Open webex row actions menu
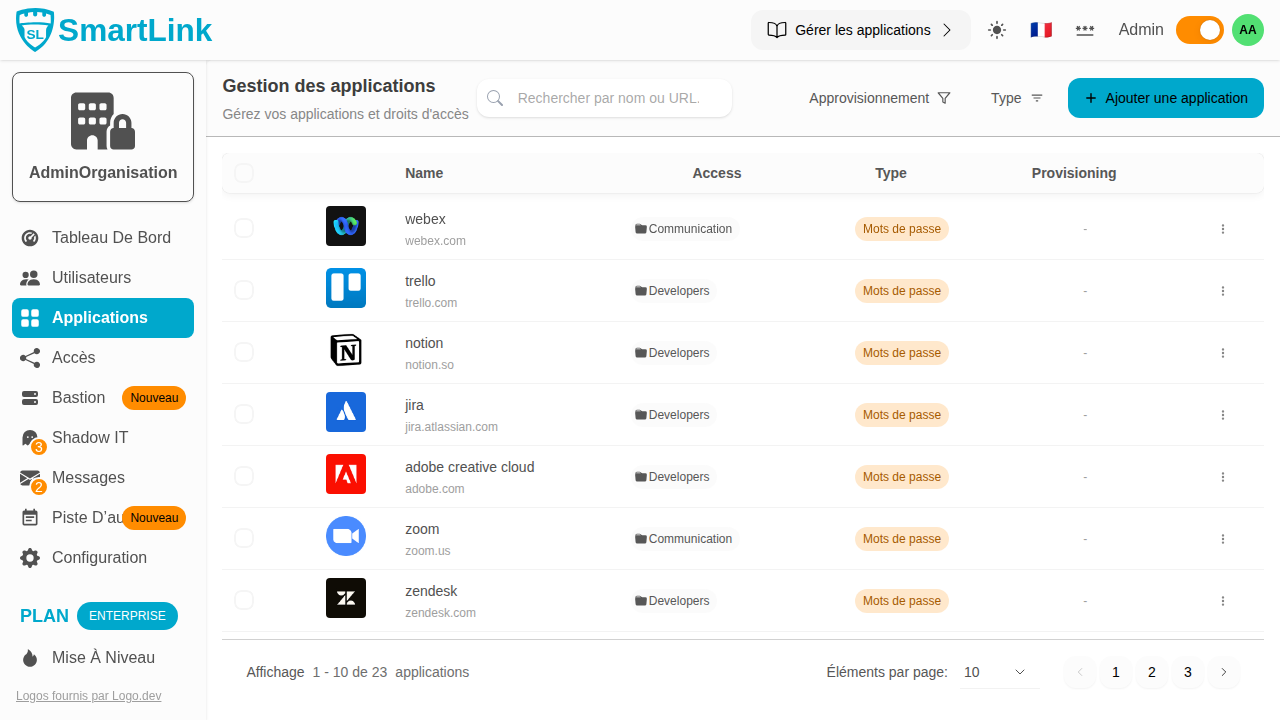 click(x=1223, y=229)
